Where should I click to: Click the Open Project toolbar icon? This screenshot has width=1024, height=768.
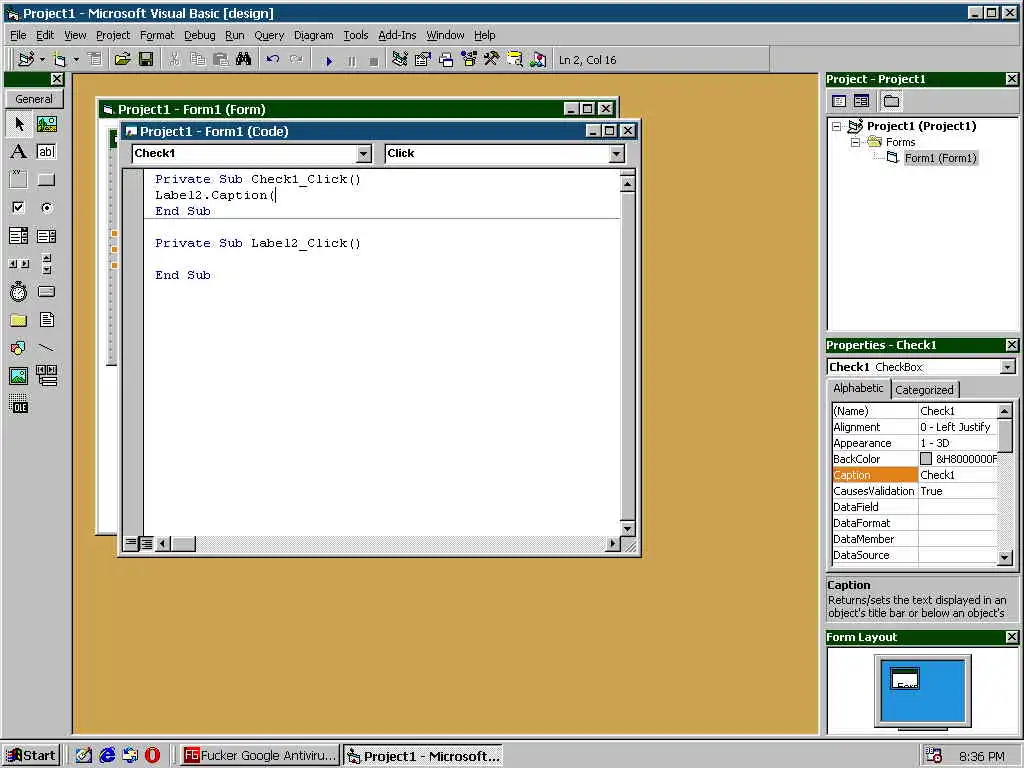[122, 59]
